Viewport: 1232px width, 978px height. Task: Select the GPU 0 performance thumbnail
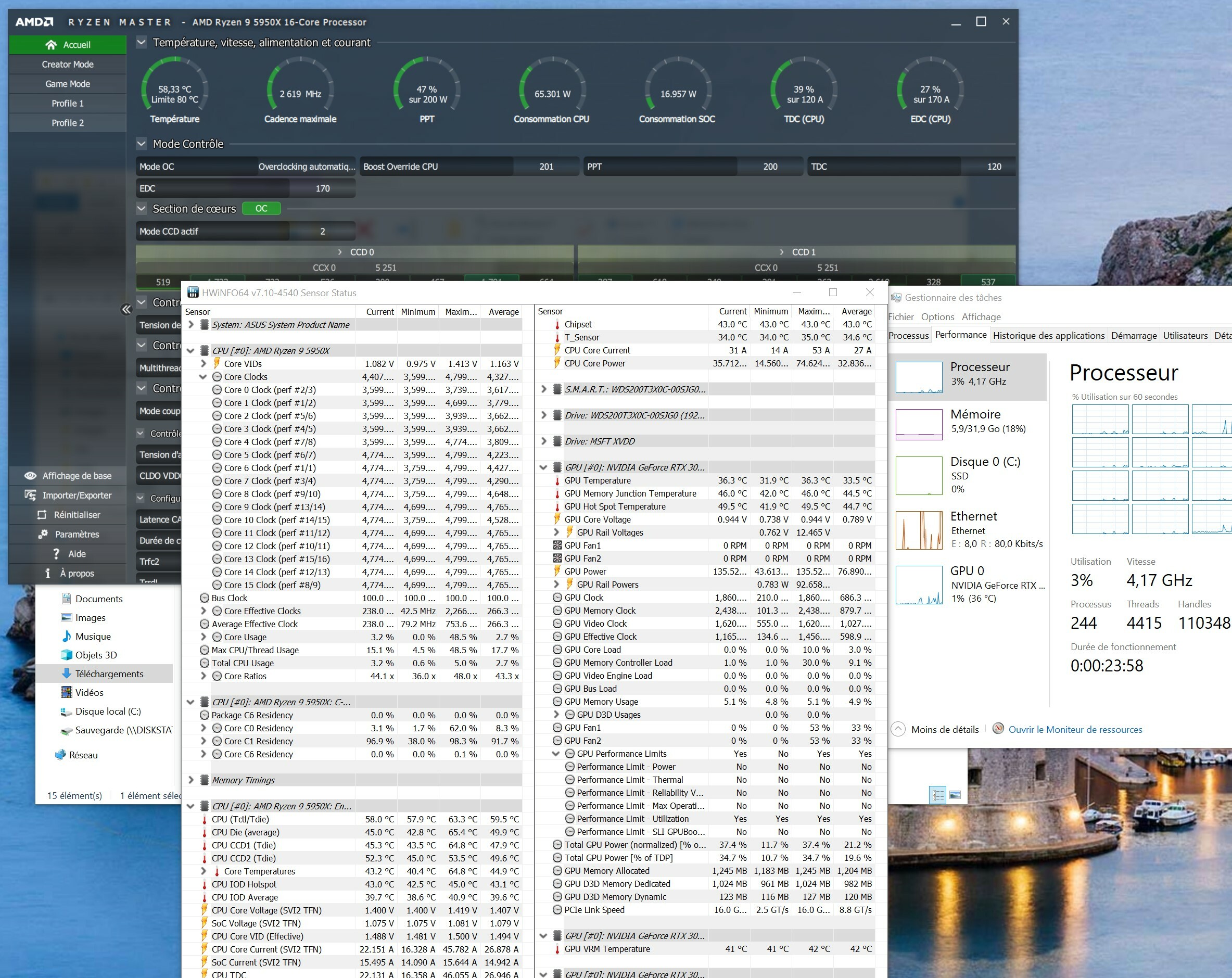coord(919,585)
